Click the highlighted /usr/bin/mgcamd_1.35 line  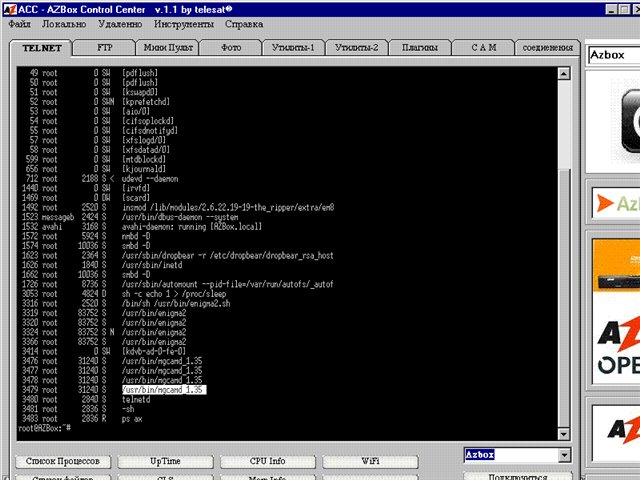point(164,390)
